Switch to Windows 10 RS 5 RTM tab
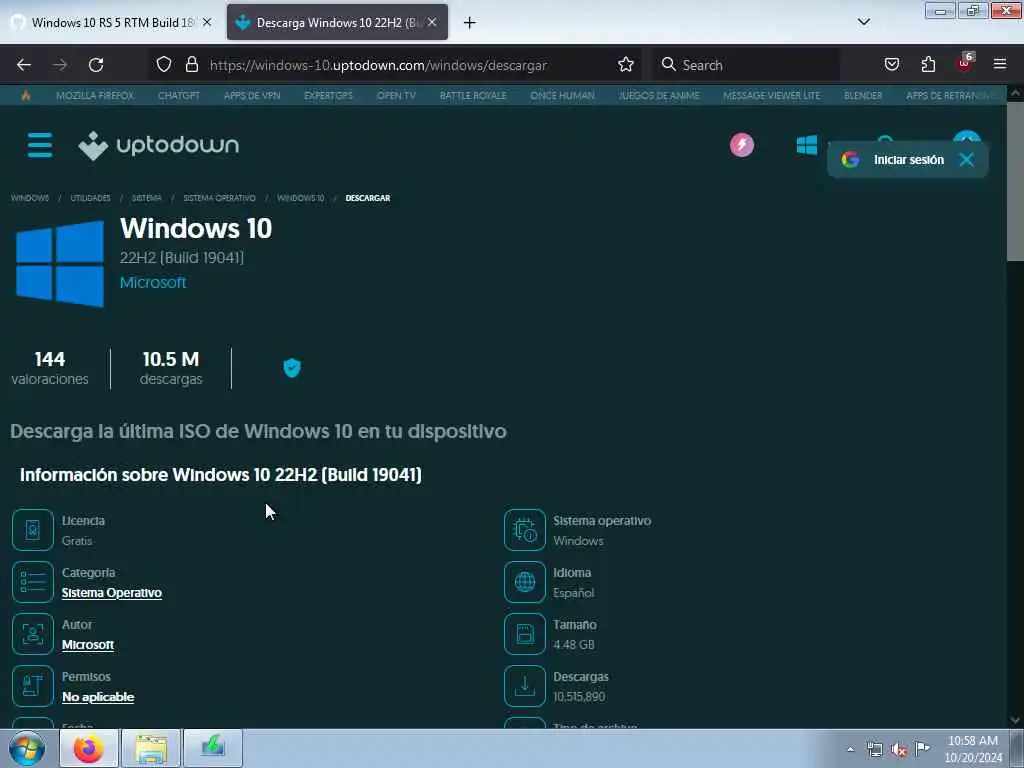 pos(112,23)
